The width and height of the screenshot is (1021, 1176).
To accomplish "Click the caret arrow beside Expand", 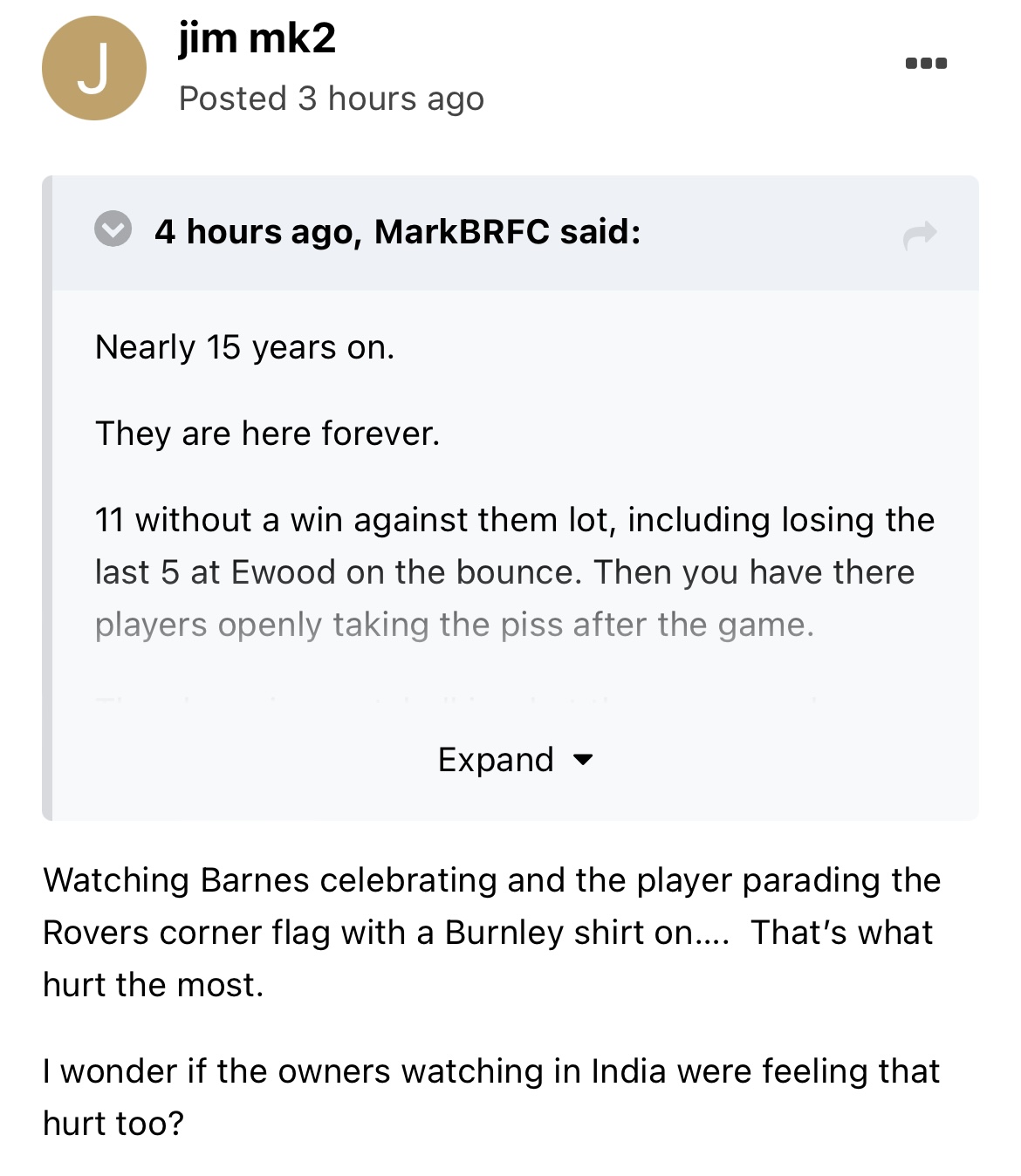I will pos(583,760).
